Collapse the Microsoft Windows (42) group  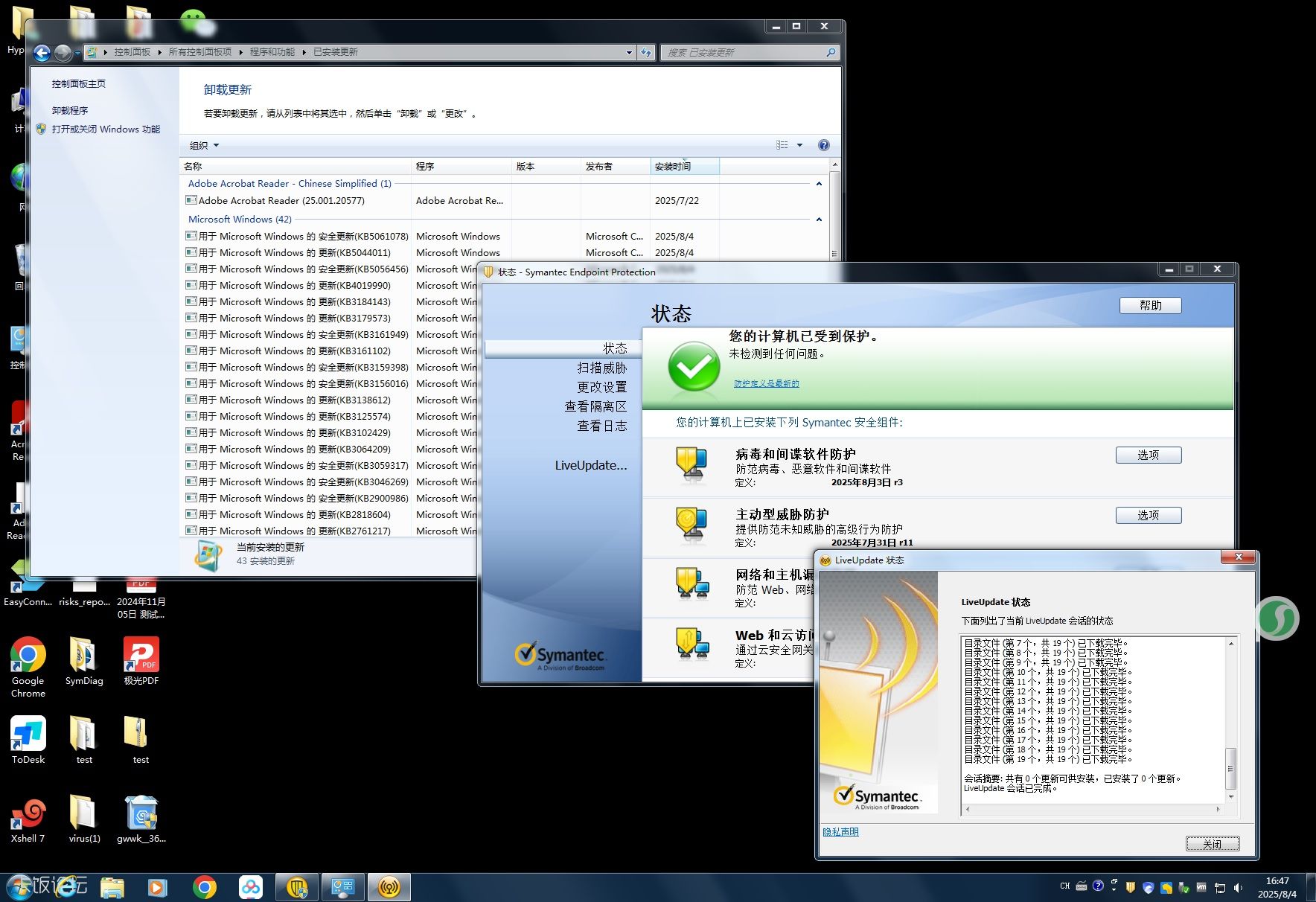(819, 220)
